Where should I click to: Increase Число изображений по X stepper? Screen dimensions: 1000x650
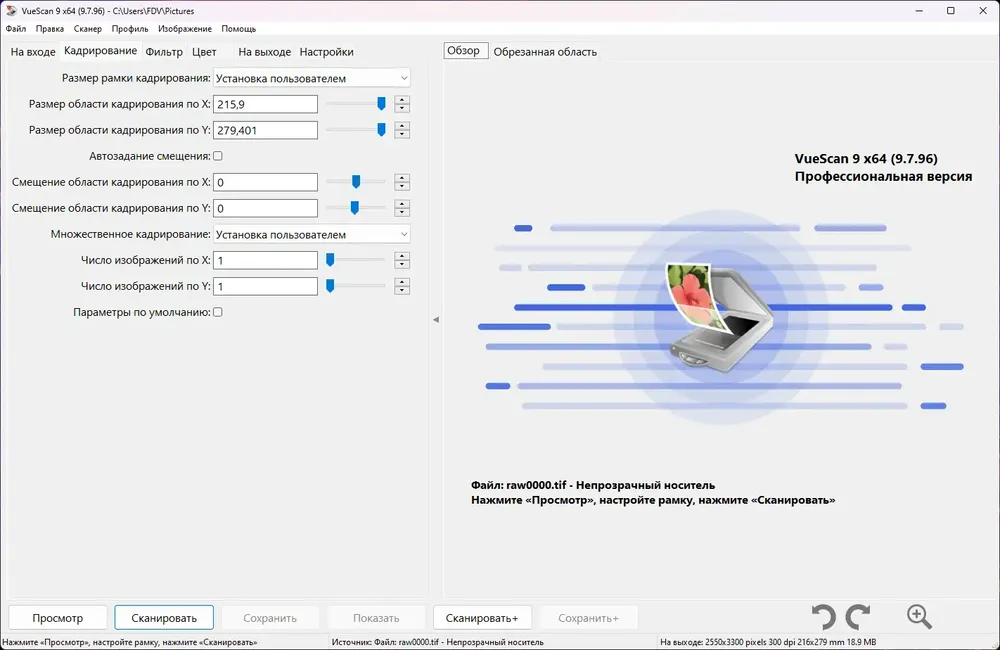[x=402, y=256]
